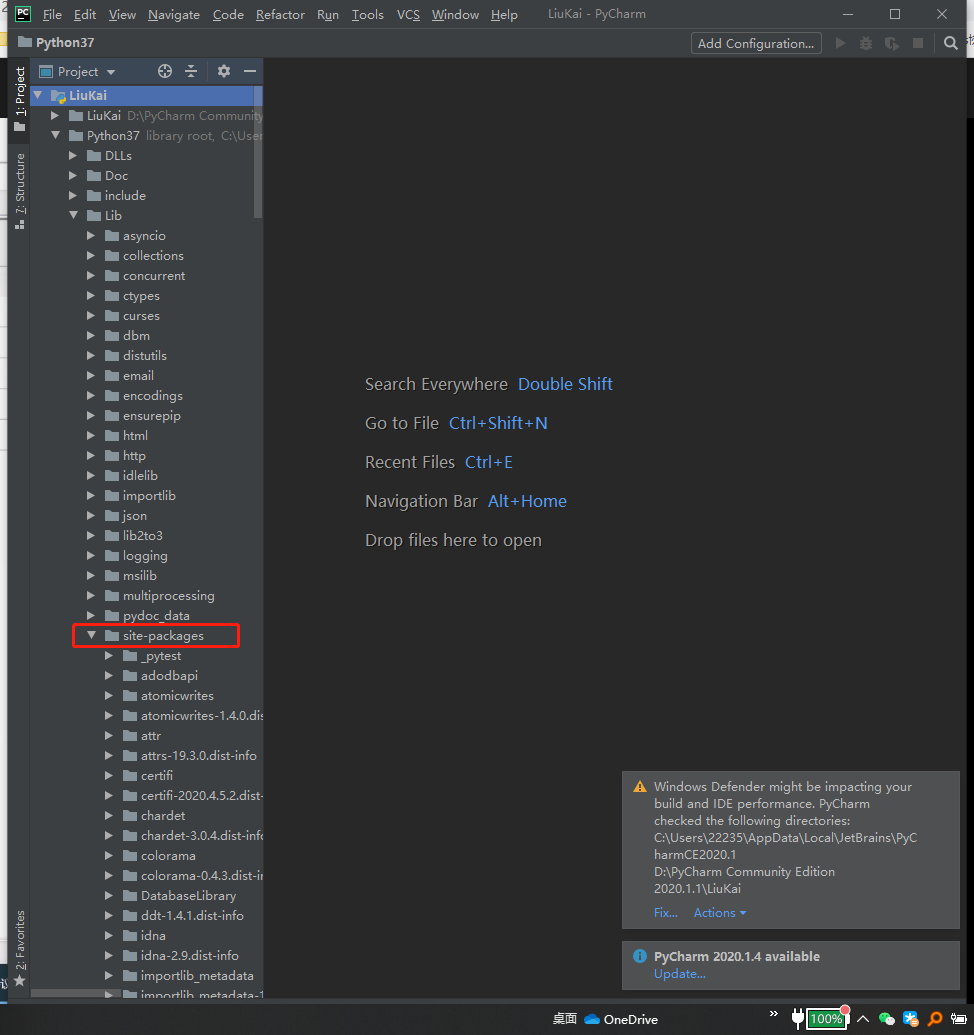Screen dimensions: 974x1035
Task: Open the VCS menu
Action: (408, 15)
